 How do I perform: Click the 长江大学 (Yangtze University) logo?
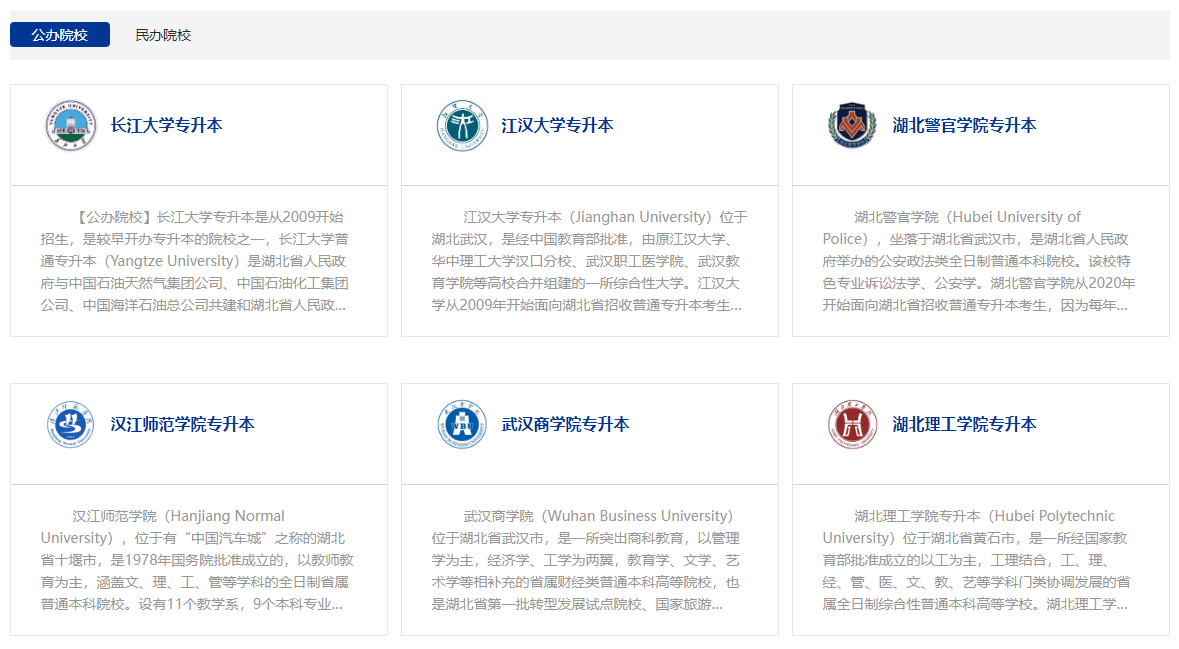[71, 126]
